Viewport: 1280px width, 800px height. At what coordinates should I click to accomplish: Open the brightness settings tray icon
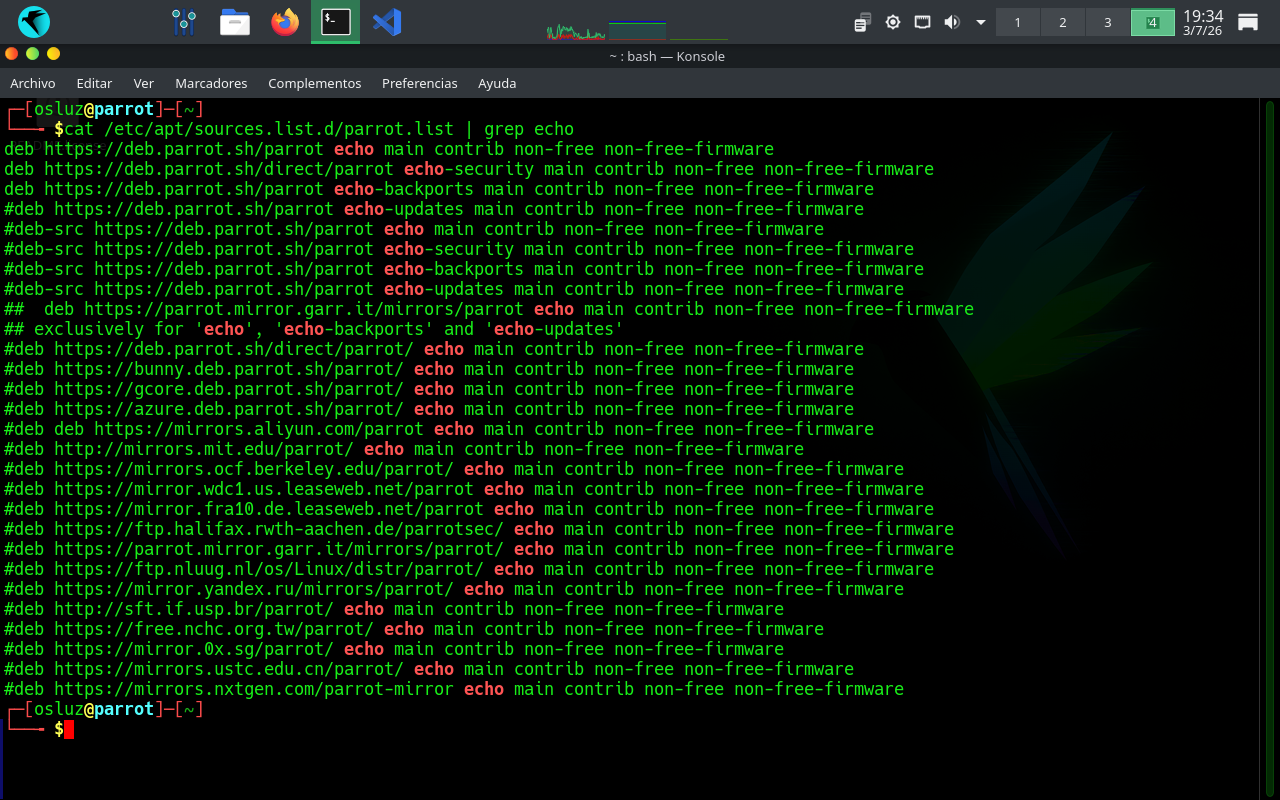[893, 22]
